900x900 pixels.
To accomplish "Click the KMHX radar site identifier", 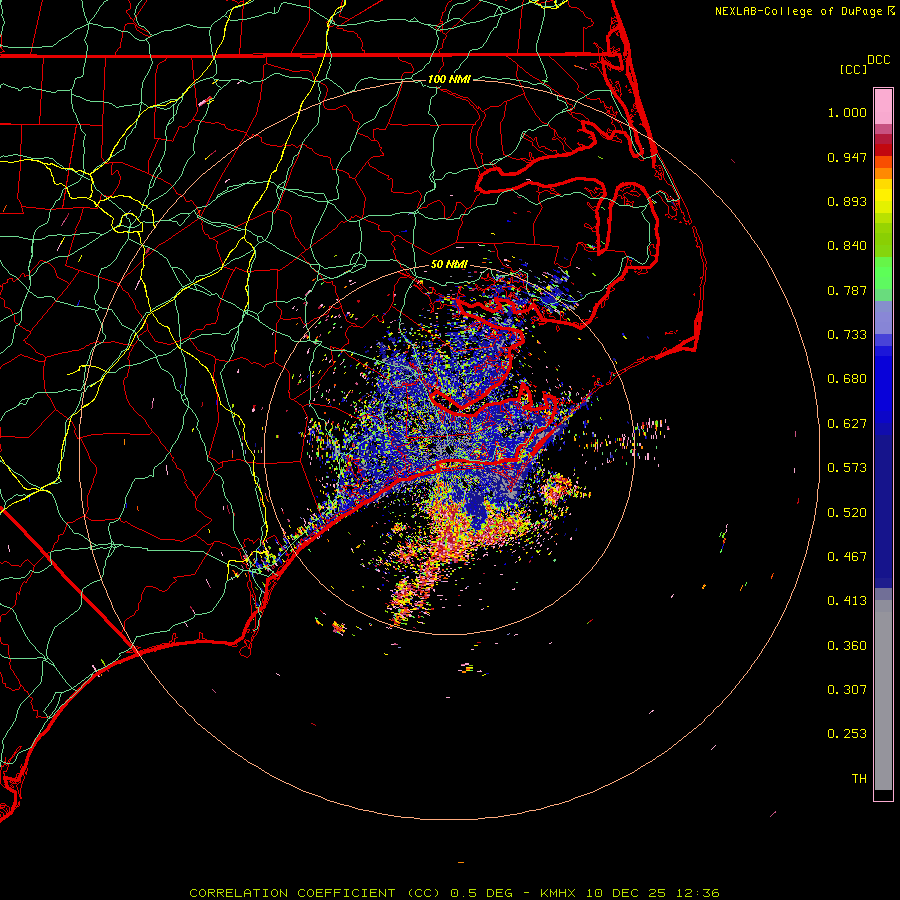I will click(557, 893).
